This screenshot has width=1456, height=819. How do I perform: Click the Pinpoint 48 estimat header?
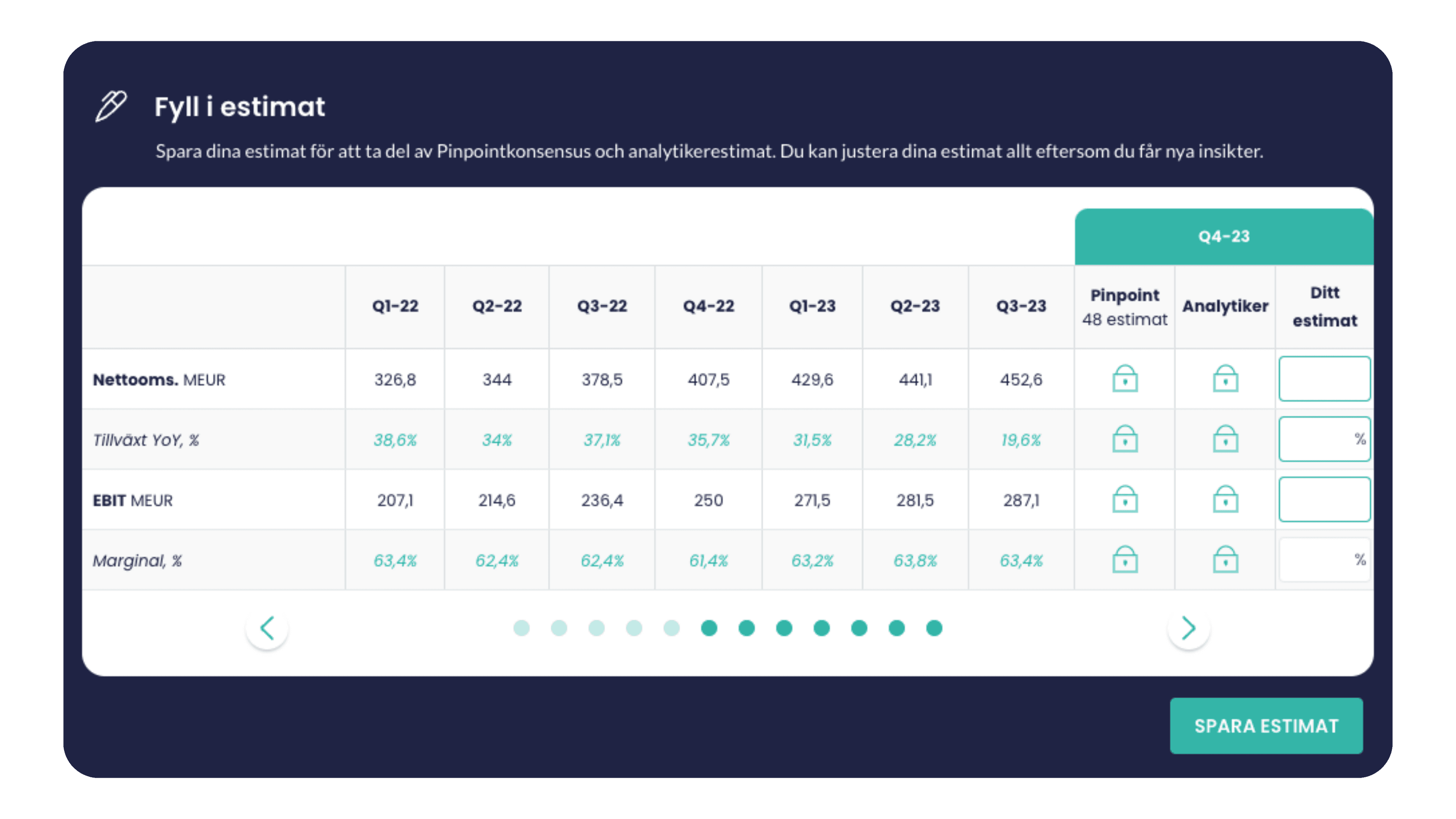click(1125, 307)
